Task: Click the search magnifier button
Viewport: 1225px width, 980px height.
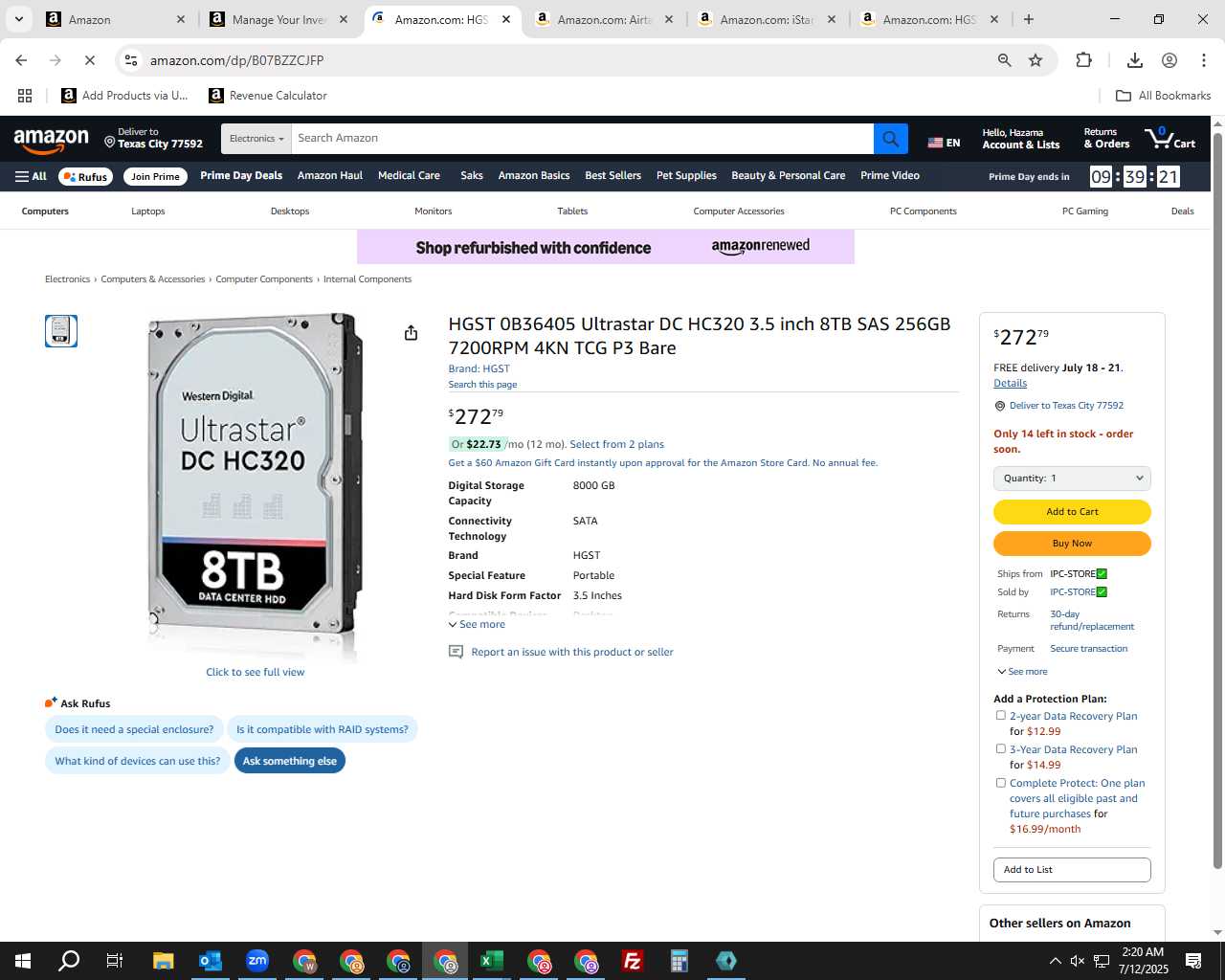Action: [890, 139]
